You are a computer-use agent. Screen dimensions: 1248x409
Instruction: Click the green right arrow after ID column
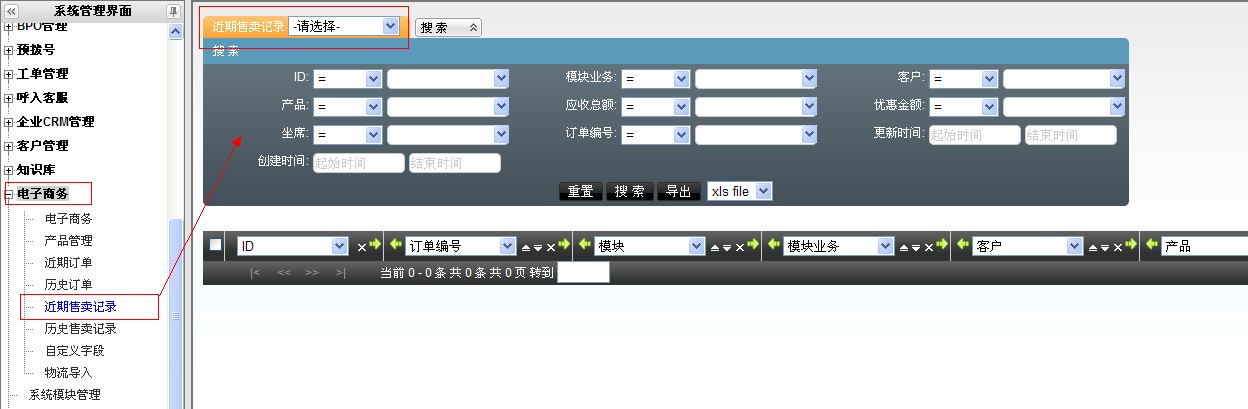[x=374, y=245]
